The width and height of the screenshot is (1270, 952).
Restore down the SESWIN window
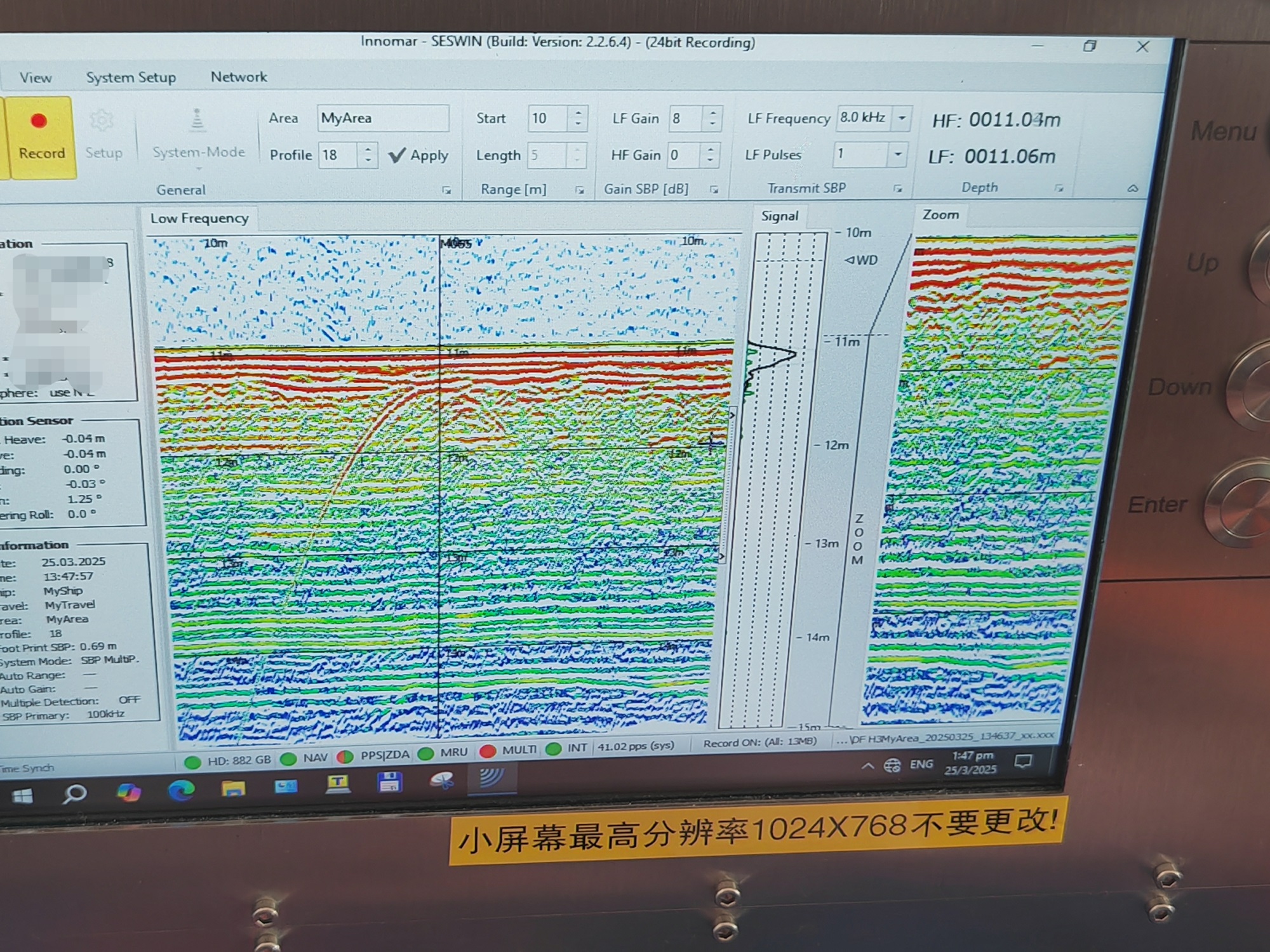1090,46
